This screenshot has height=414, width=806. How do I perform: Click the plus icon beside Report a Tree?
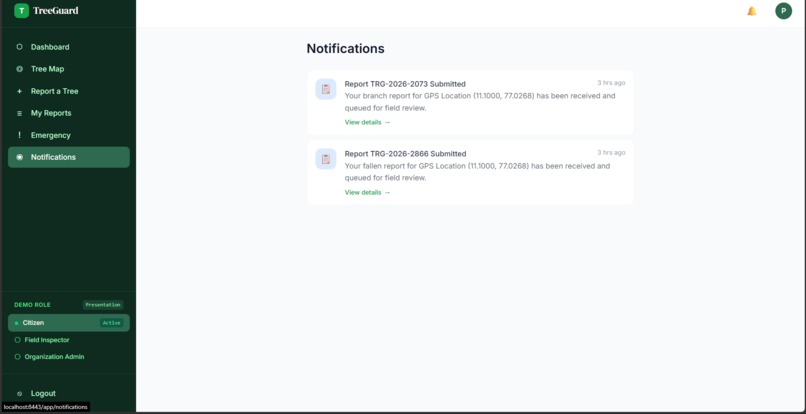pos(20,91)
